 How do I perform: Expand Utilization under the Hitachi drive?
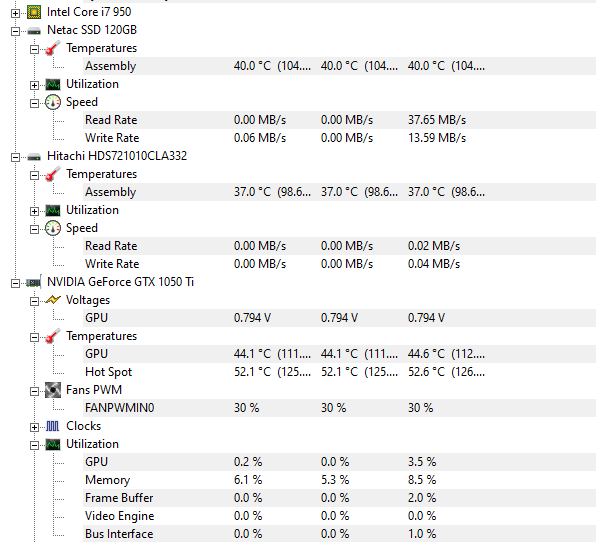[x=34, y=212]
